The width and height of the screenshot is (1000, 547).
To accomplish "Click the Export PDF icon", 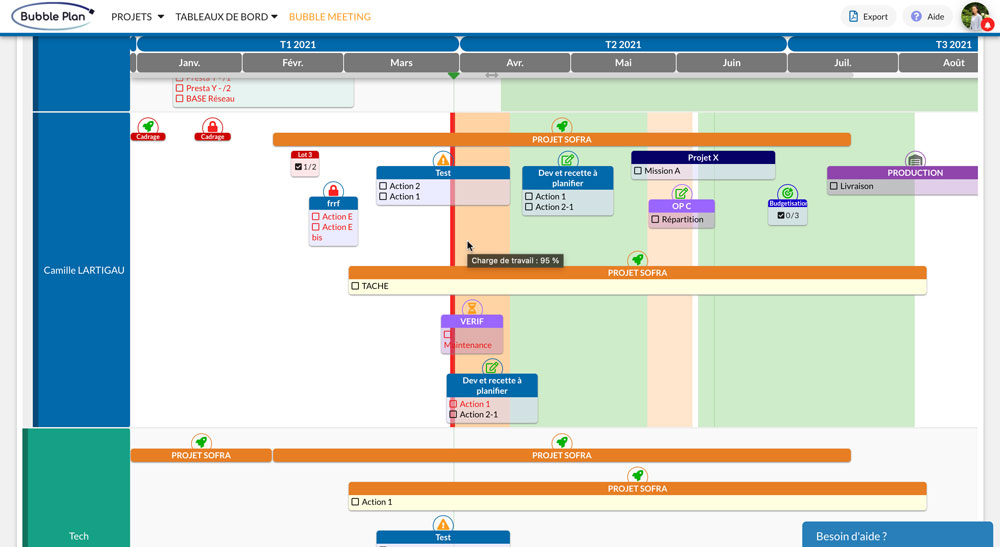I will 853,17.
